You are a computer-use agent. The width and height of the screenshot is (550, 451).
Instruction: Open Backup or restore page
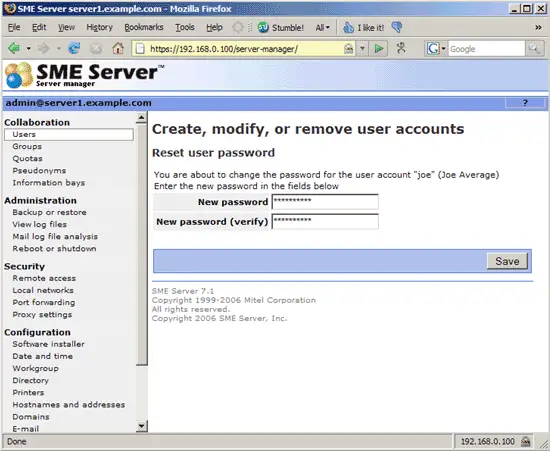pos(49,212)
